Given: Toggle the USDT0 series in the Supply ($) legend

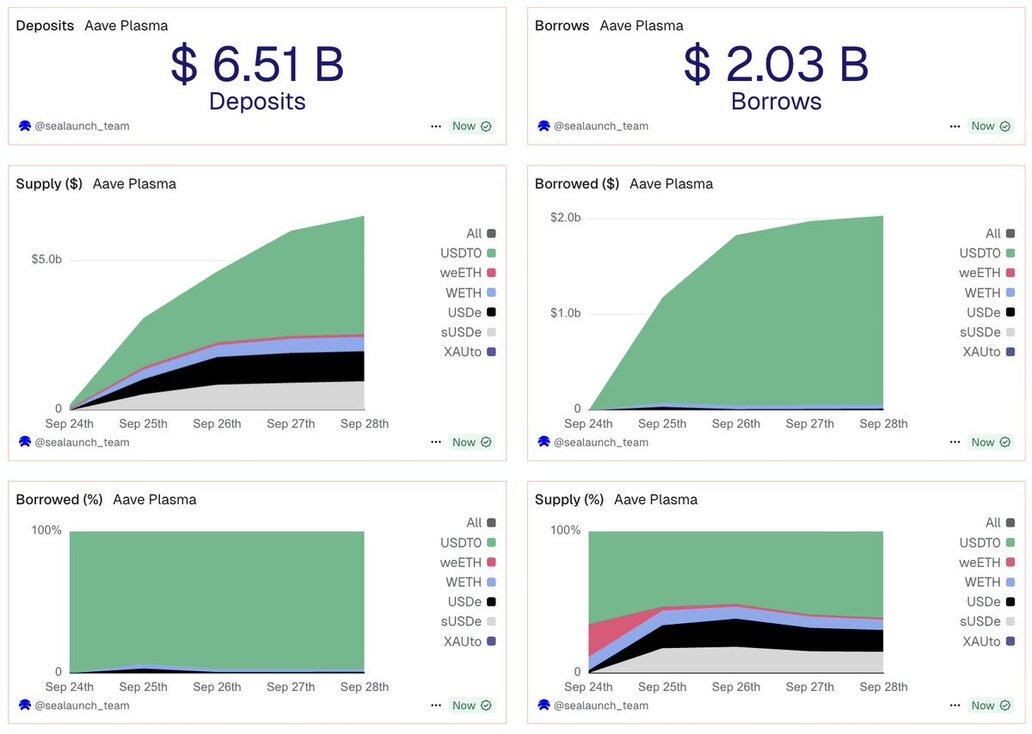Looking at the screenshot, I should [468, 253].
